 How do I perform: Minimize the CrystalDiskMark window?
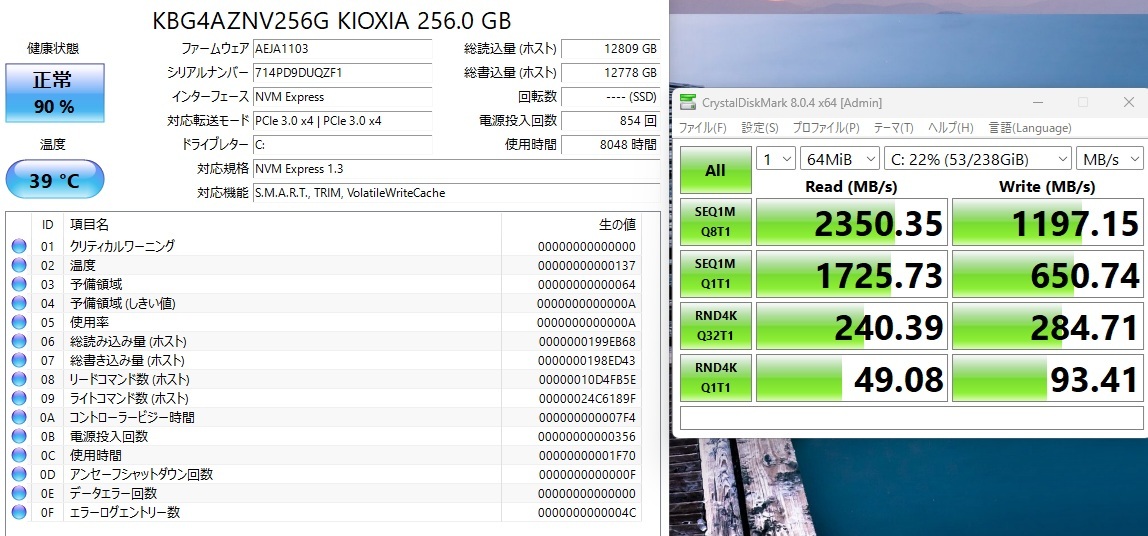1037,103
